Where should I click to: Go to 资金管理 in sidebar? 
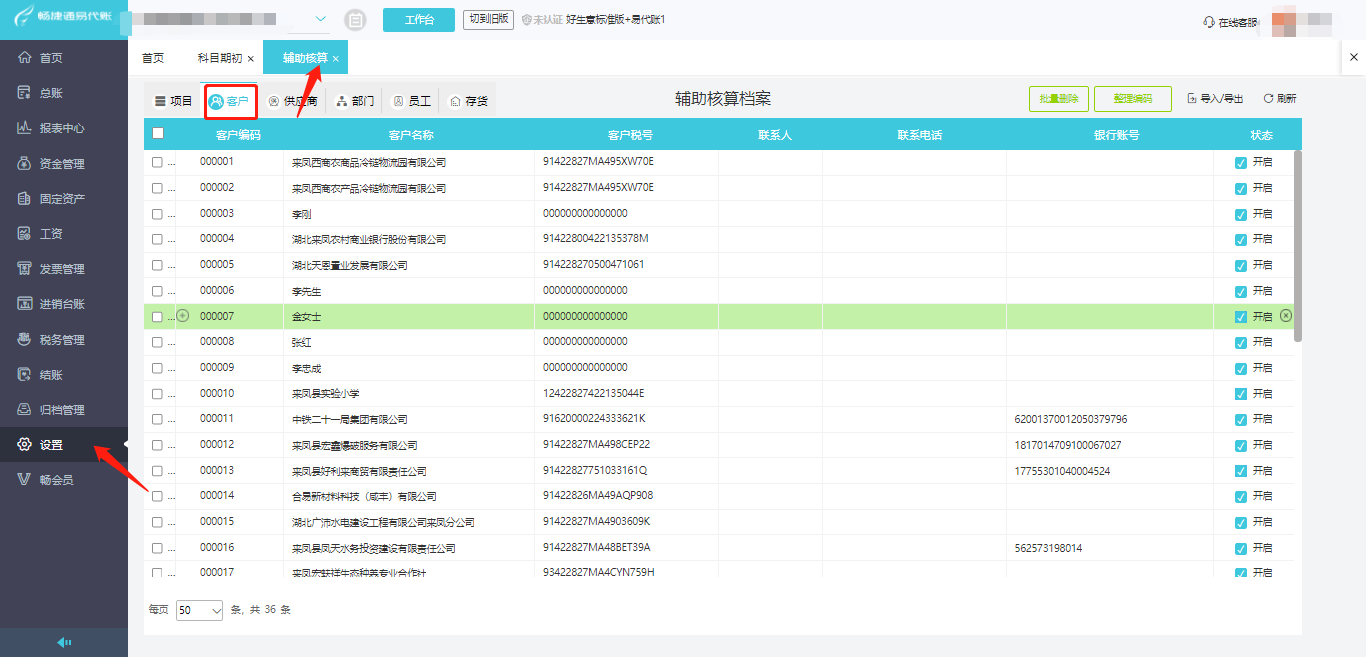coord(64,163)
